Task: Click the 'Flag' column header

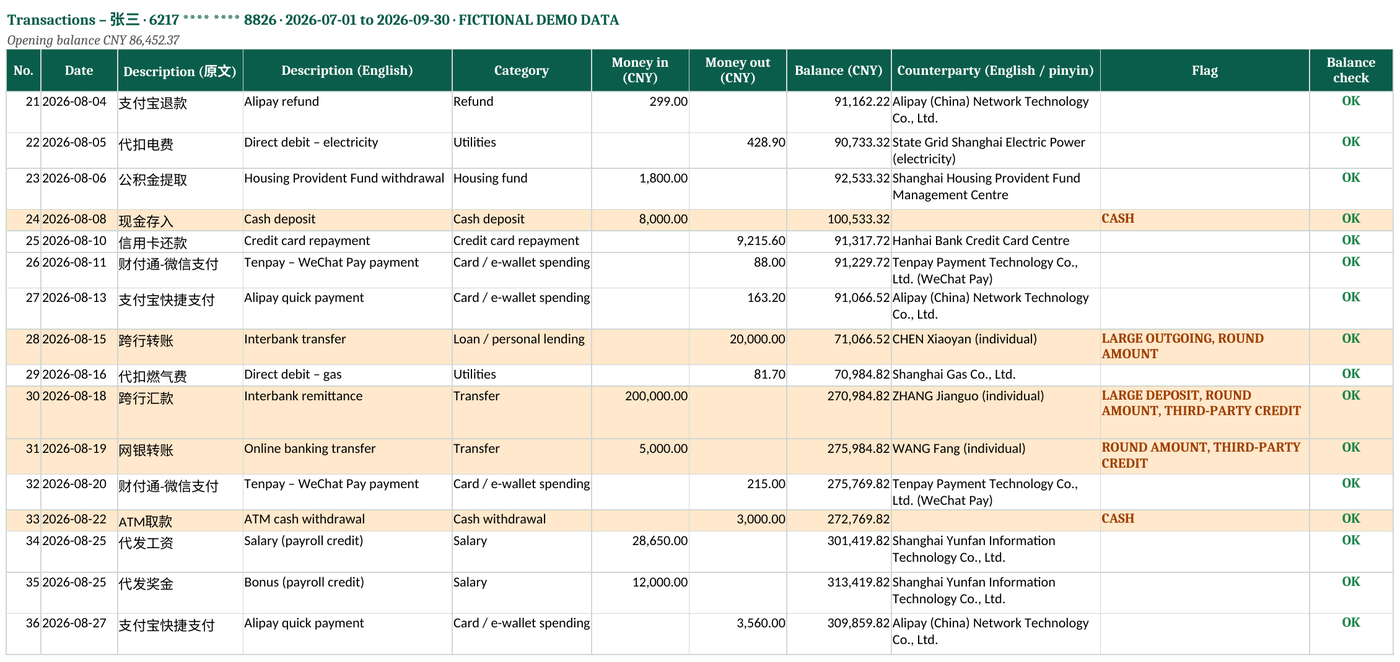Action: (x=1204, y=70)
